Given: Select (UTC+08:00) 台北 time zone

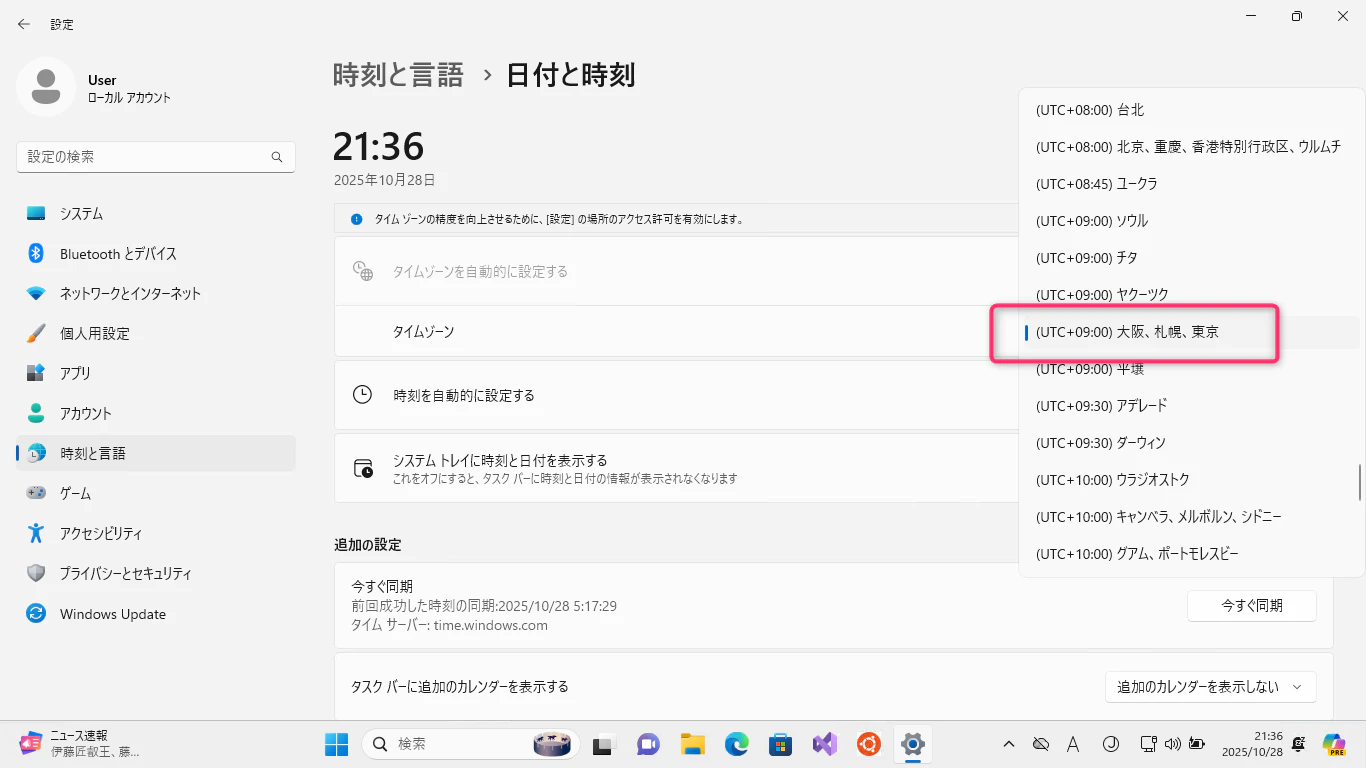Looking at the screenshot, I should pos(1190,110).
